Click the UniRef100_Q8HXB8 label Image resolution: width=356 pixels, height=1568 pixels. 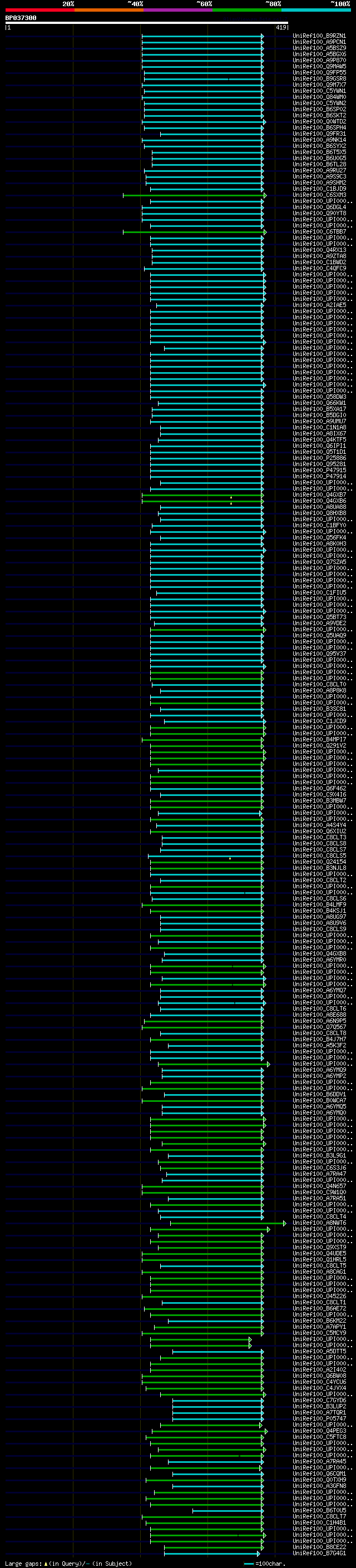click(319, 513)
